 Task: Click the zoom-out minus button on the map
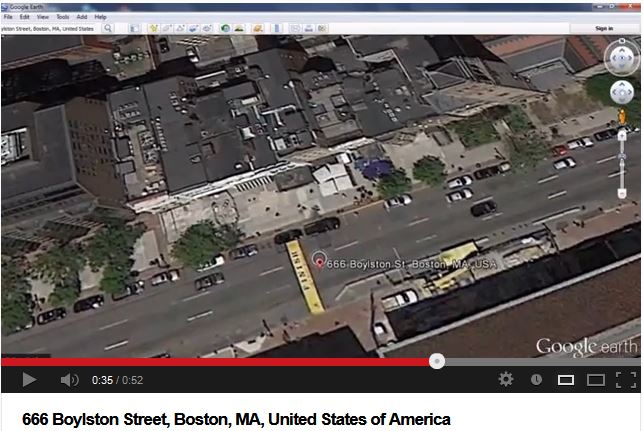622,194
